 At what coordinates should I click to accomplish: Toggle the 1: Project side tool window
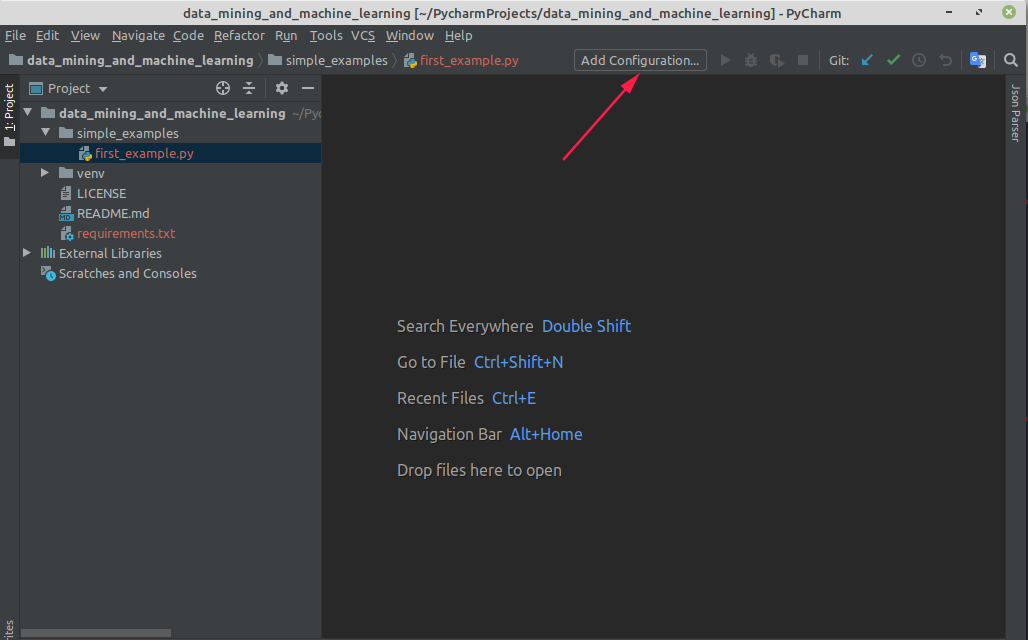tap(9, 115)
